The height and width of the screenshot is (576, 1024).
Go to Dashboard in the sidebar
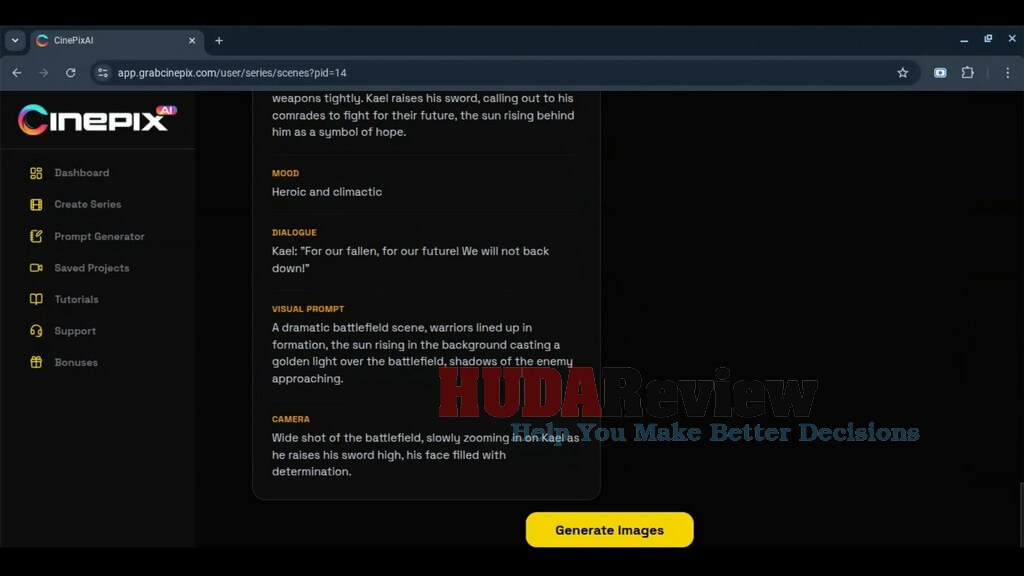82,173
